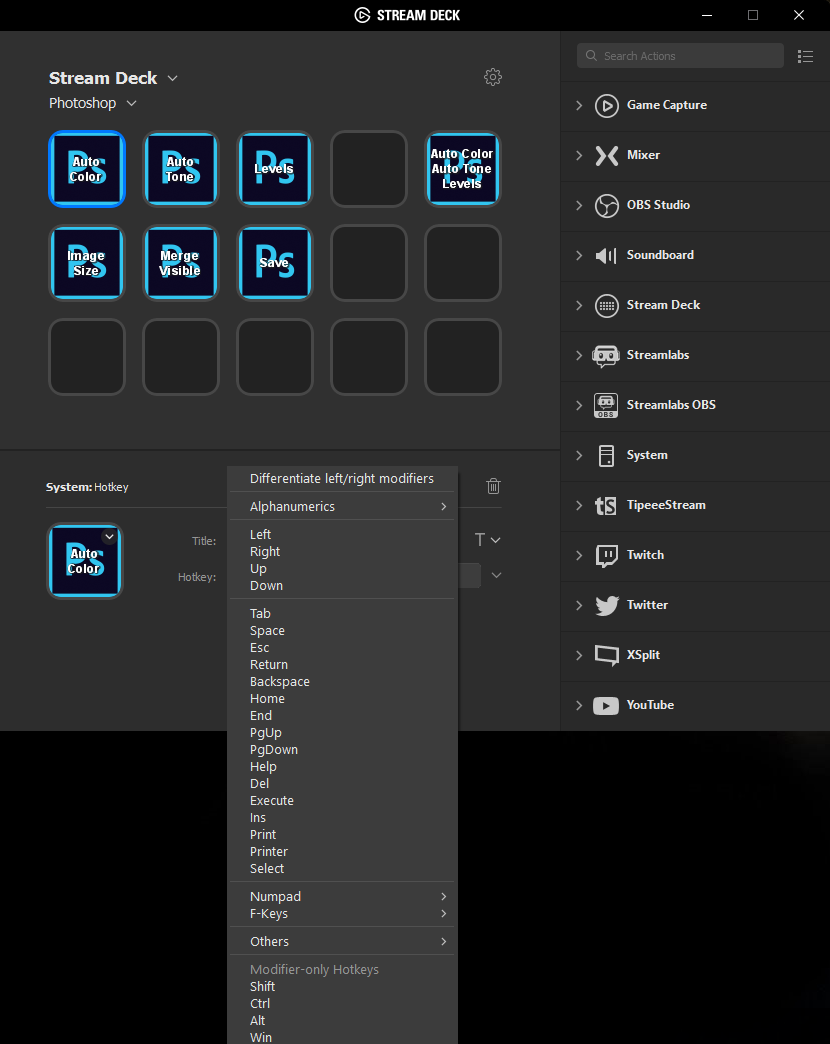The height and width of the screenshot is (1044, 830).
Task: Click the Soundboard speaker icon
Action: (606, 255)
